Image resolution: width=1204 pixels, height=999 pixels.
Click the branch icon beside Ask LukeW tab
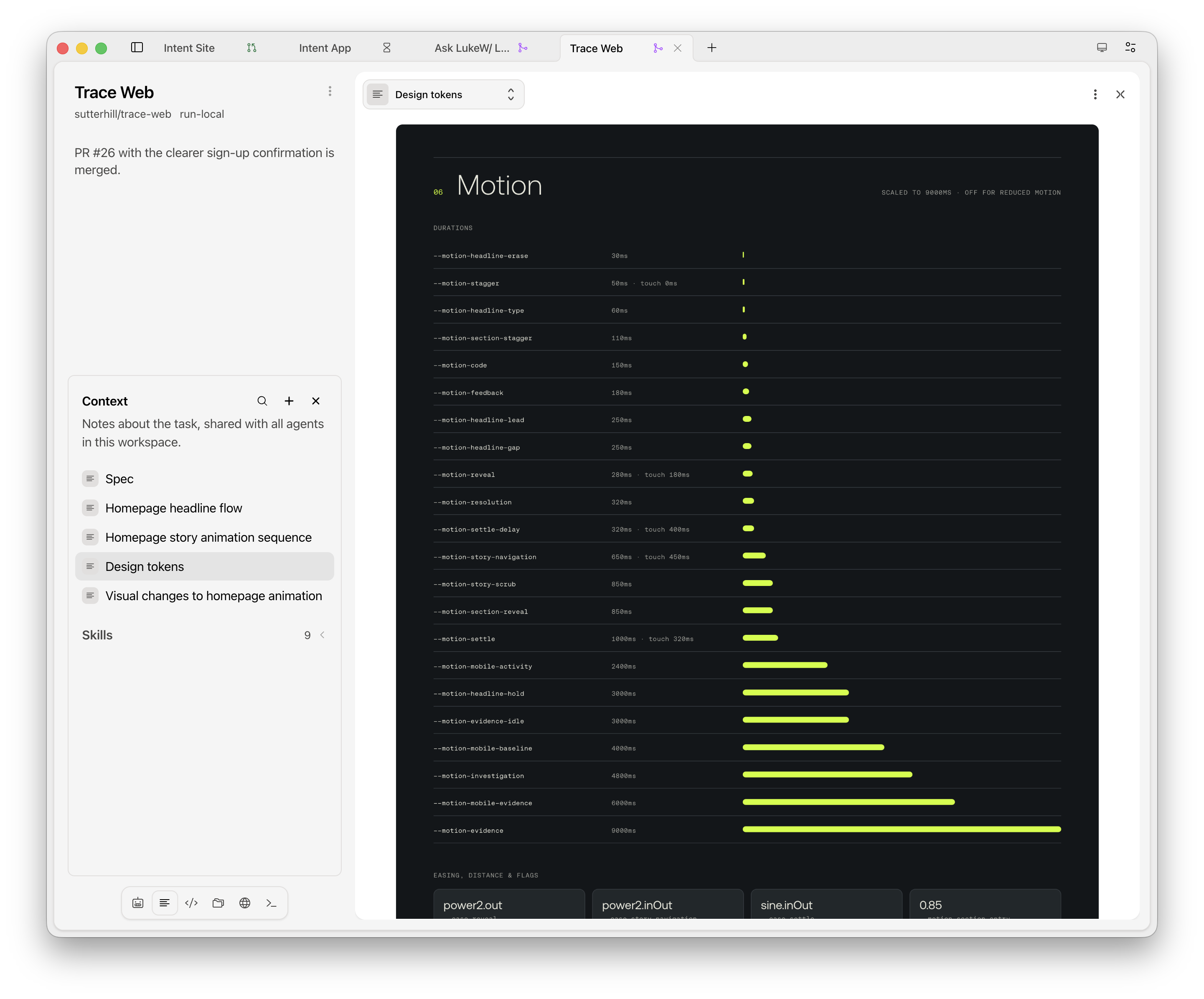(x=523, y=48)
